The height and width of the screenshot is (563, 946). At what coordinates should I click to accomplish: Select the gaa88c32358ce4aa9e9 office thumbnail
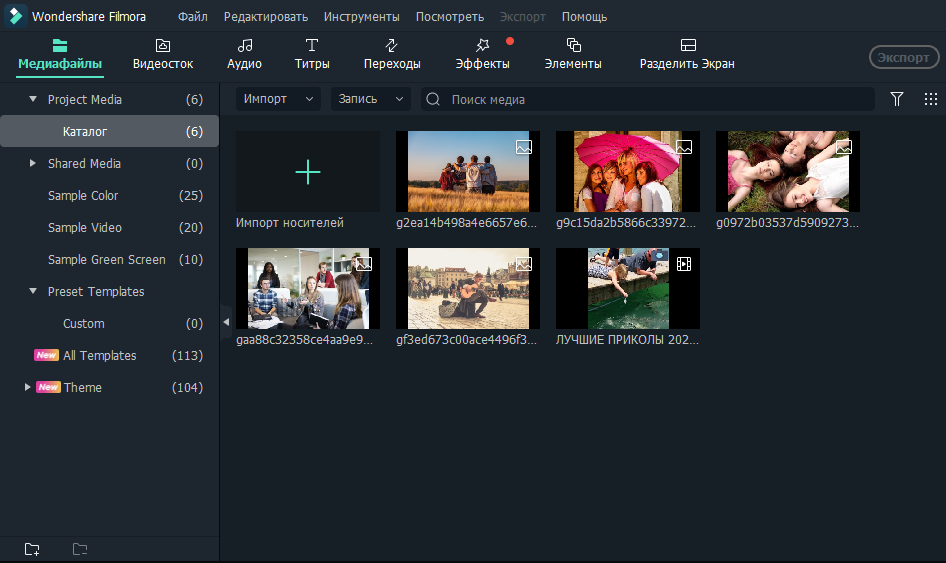[x=308, y=288]
